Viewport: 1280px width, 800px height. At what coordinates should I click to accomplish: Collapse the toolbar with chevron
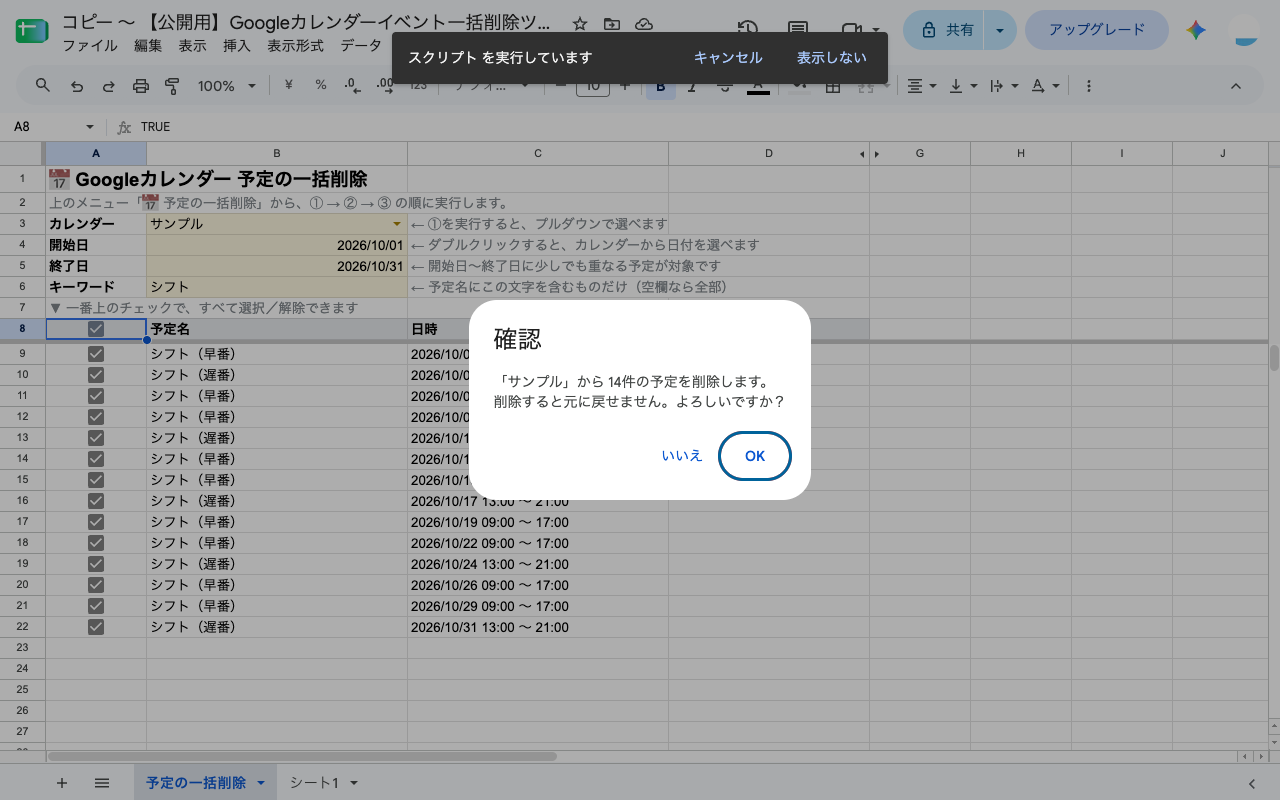click(1235, 86)
